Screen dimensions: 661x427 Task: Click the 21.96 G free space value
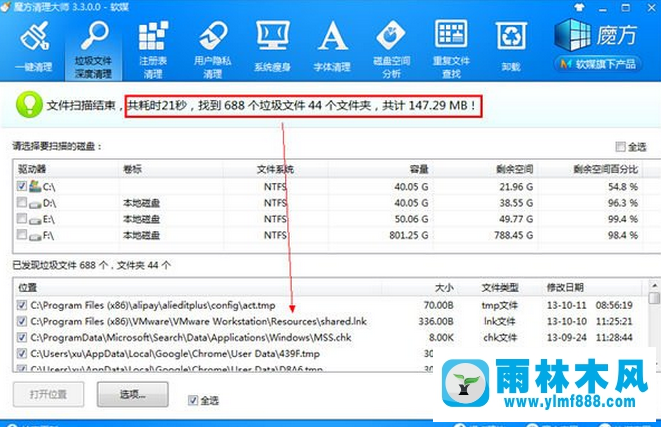tap(516, 186)
